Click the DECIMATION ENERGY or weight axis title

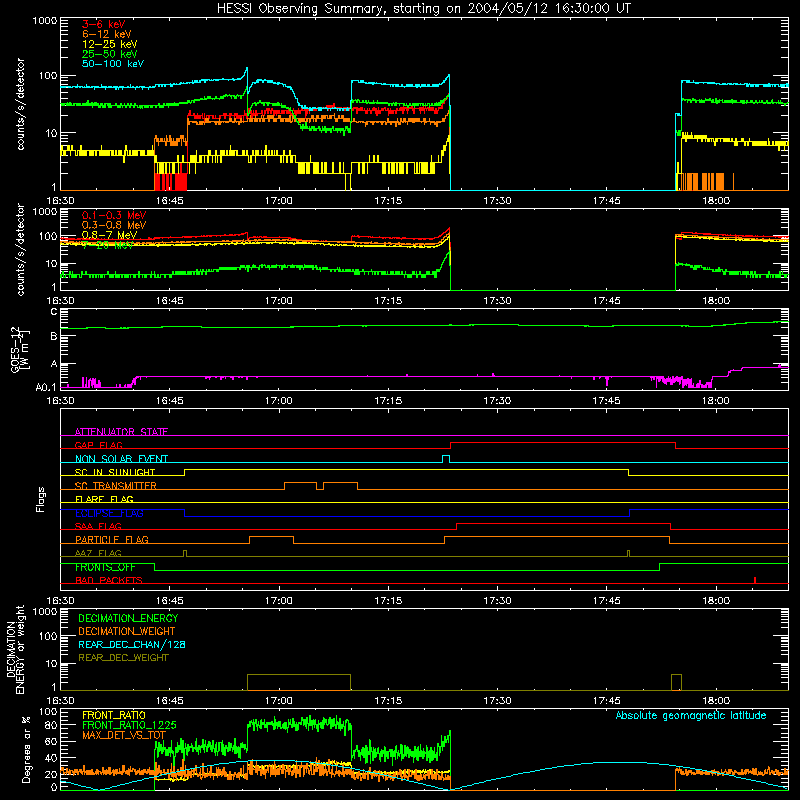click(x=15, y=649)
